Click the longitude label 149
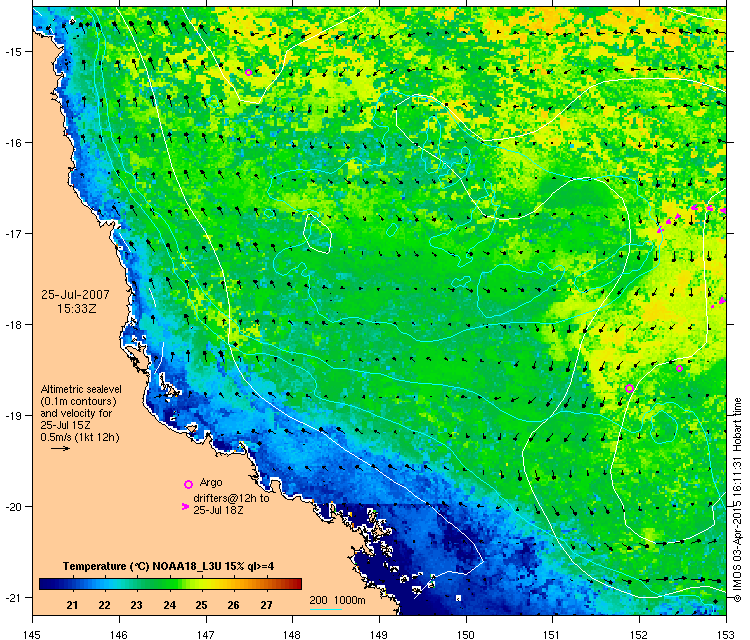Viewport: 750px width, 640px height. coord(379,635)
